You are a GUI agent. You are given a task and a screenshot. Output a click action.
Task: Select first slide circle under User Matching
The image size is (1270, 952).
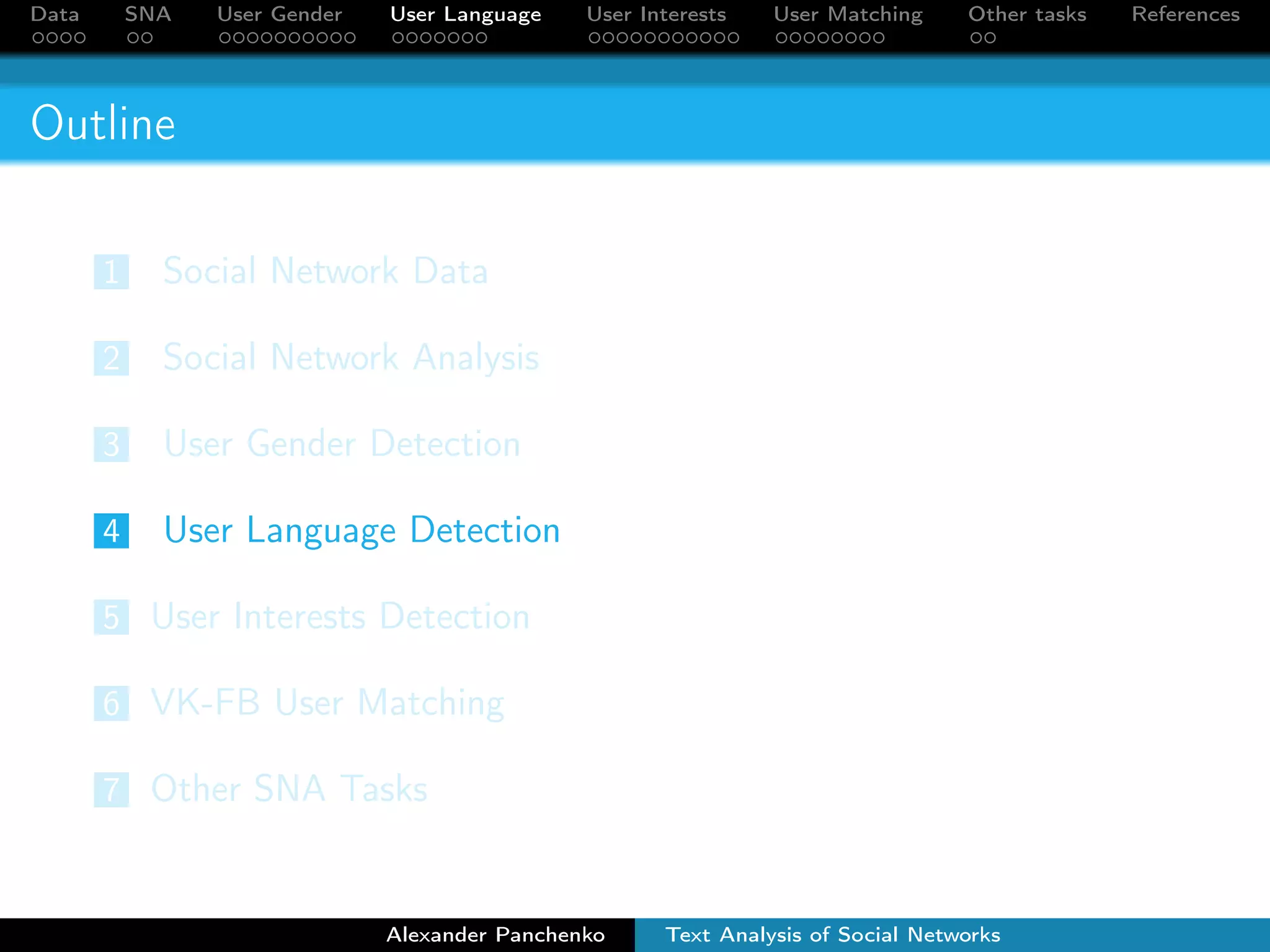click(782, 38)
